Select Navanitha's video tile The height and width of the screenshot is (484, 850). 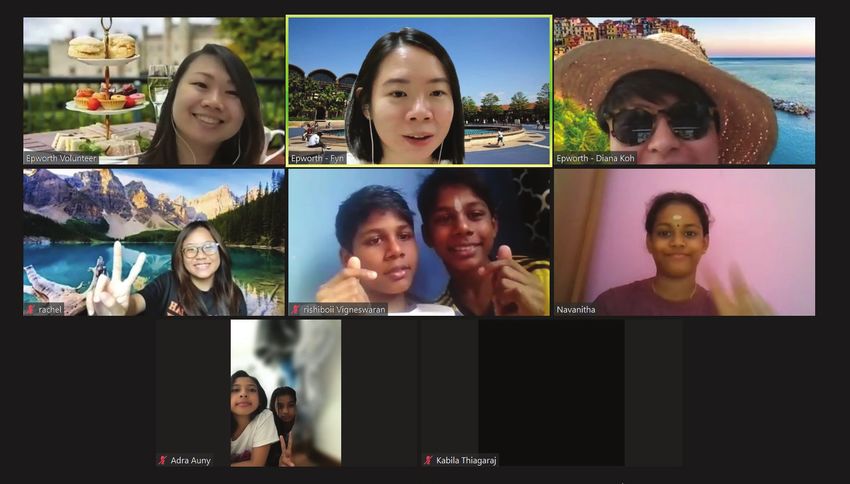[684, 242]
